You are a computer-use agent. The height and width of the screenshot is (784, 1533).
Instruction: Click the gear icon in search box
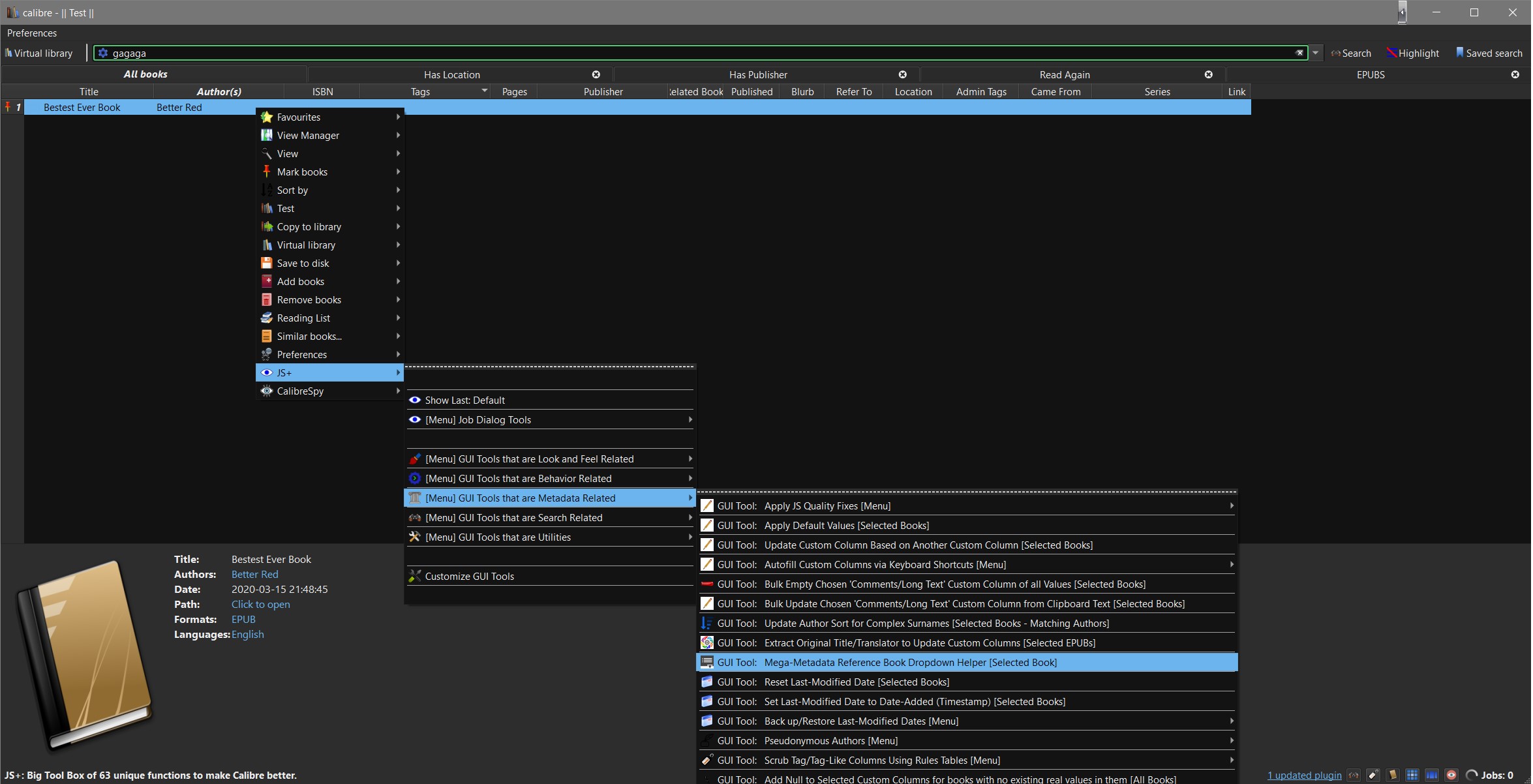click(103, 53)
